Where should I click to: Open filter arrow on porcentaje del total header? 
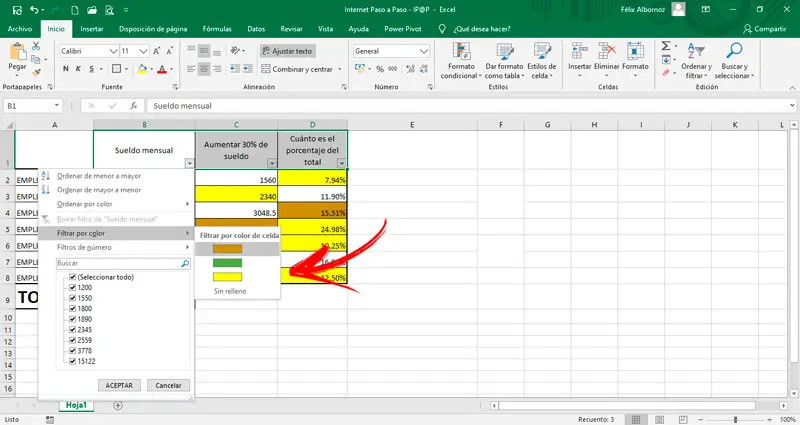pos(341,163)
